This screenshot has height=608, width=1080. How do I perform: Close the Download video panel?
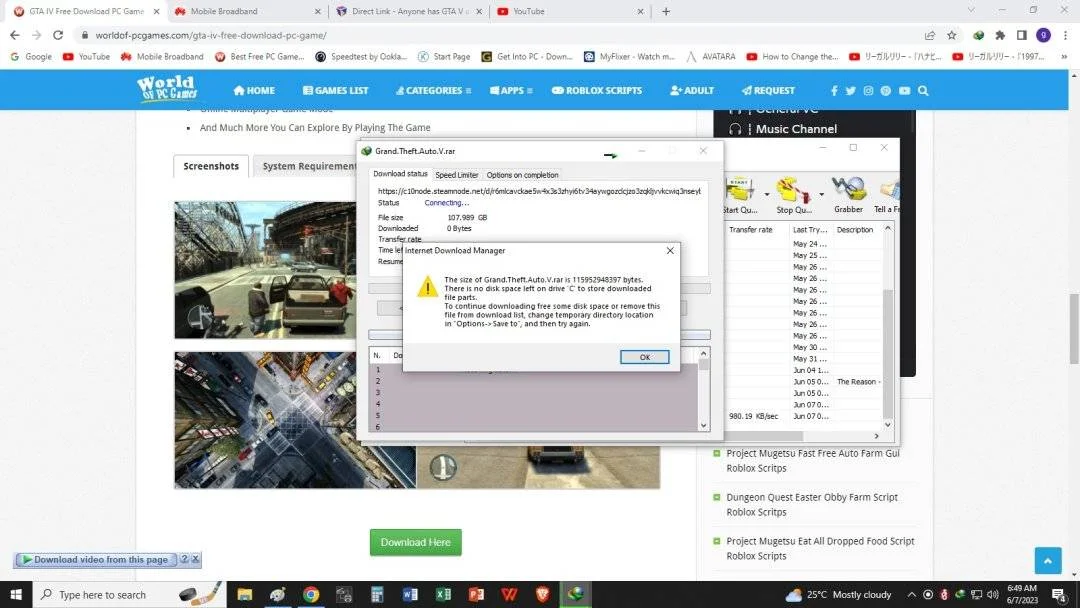pos(196,559)
